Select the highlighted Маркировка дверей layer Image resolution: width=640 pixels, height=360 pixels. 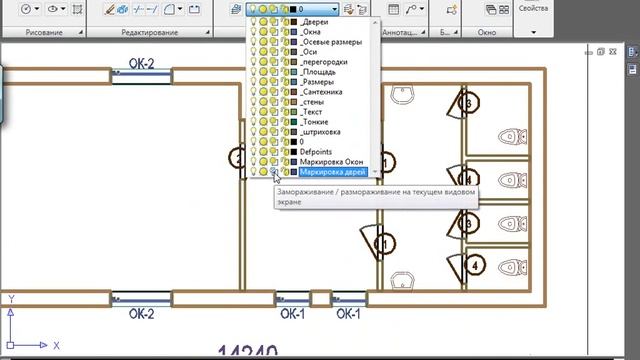click(x=333, y=172)
